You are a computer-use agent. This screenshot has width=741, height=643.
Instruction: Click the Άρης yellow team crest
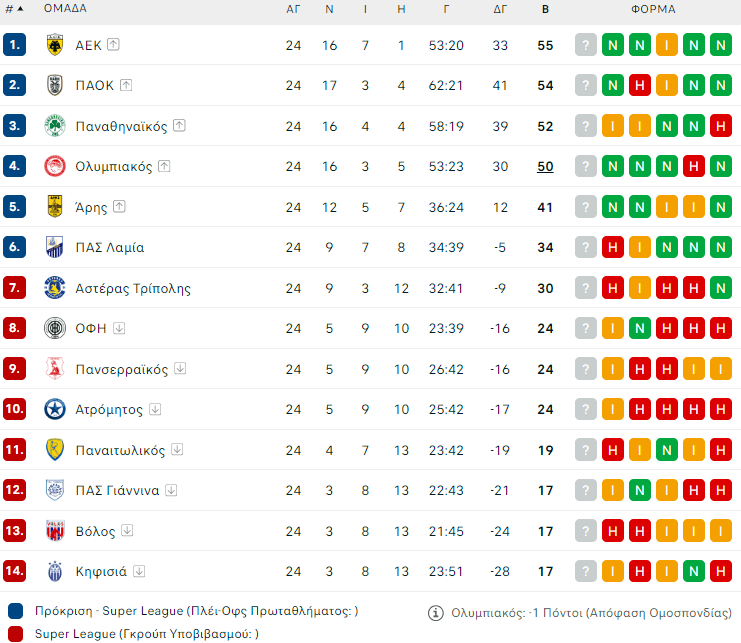55,207
